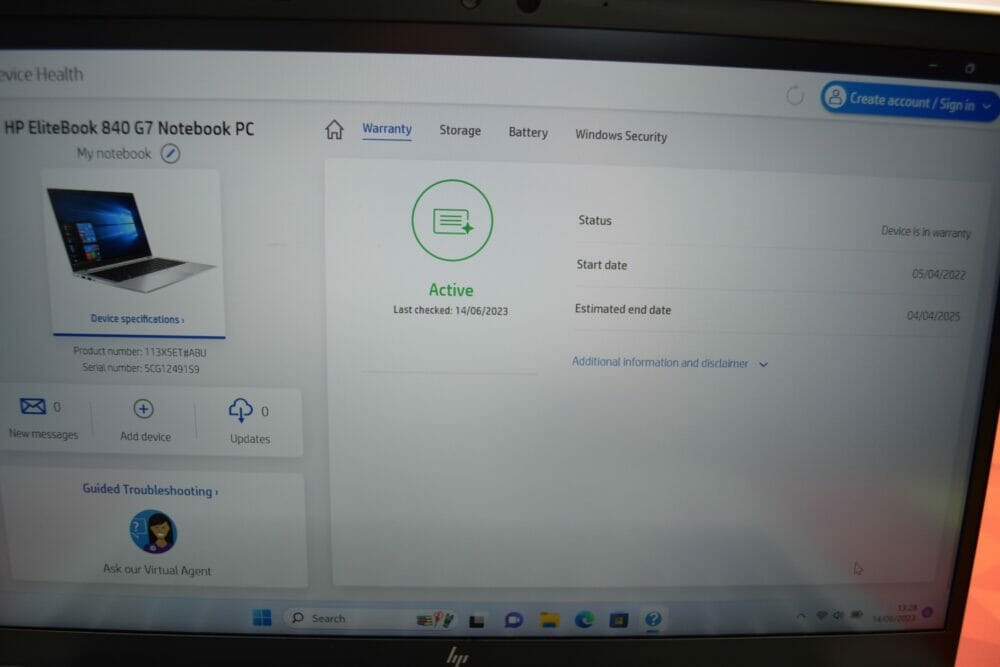Screen dimensions: 1000x667
Task: Click the Add device plus icon
Action: click(x=143, y=409)
